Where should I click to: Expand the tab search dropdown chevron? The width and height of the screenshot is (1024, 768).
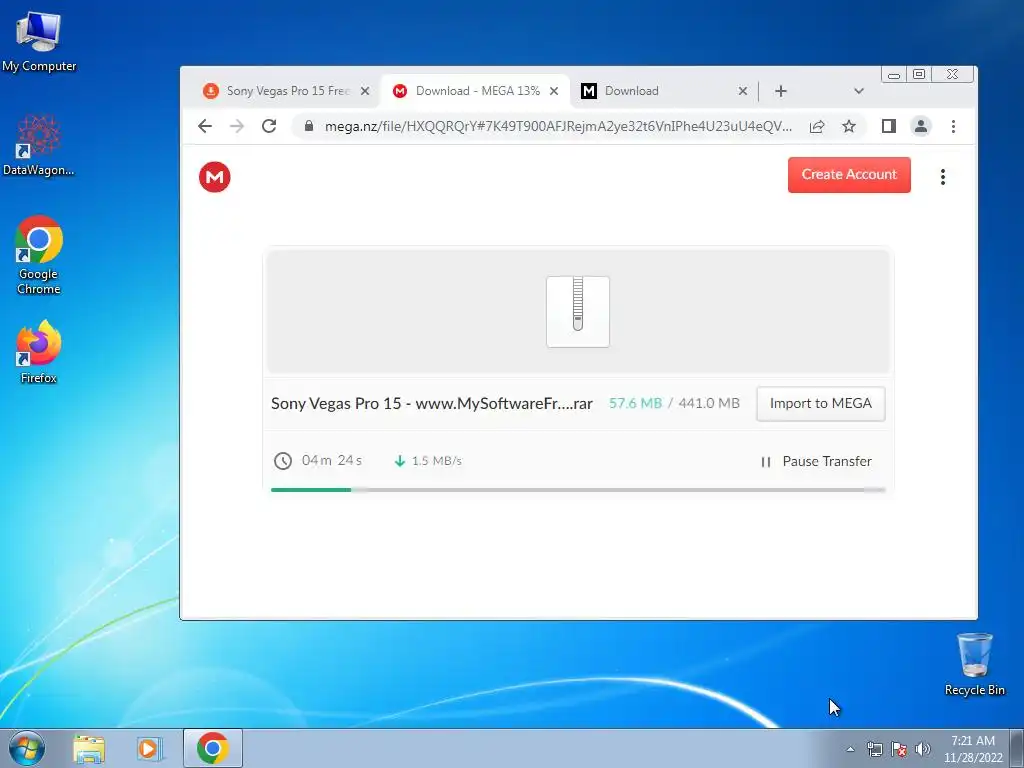(x=859, y=91)
